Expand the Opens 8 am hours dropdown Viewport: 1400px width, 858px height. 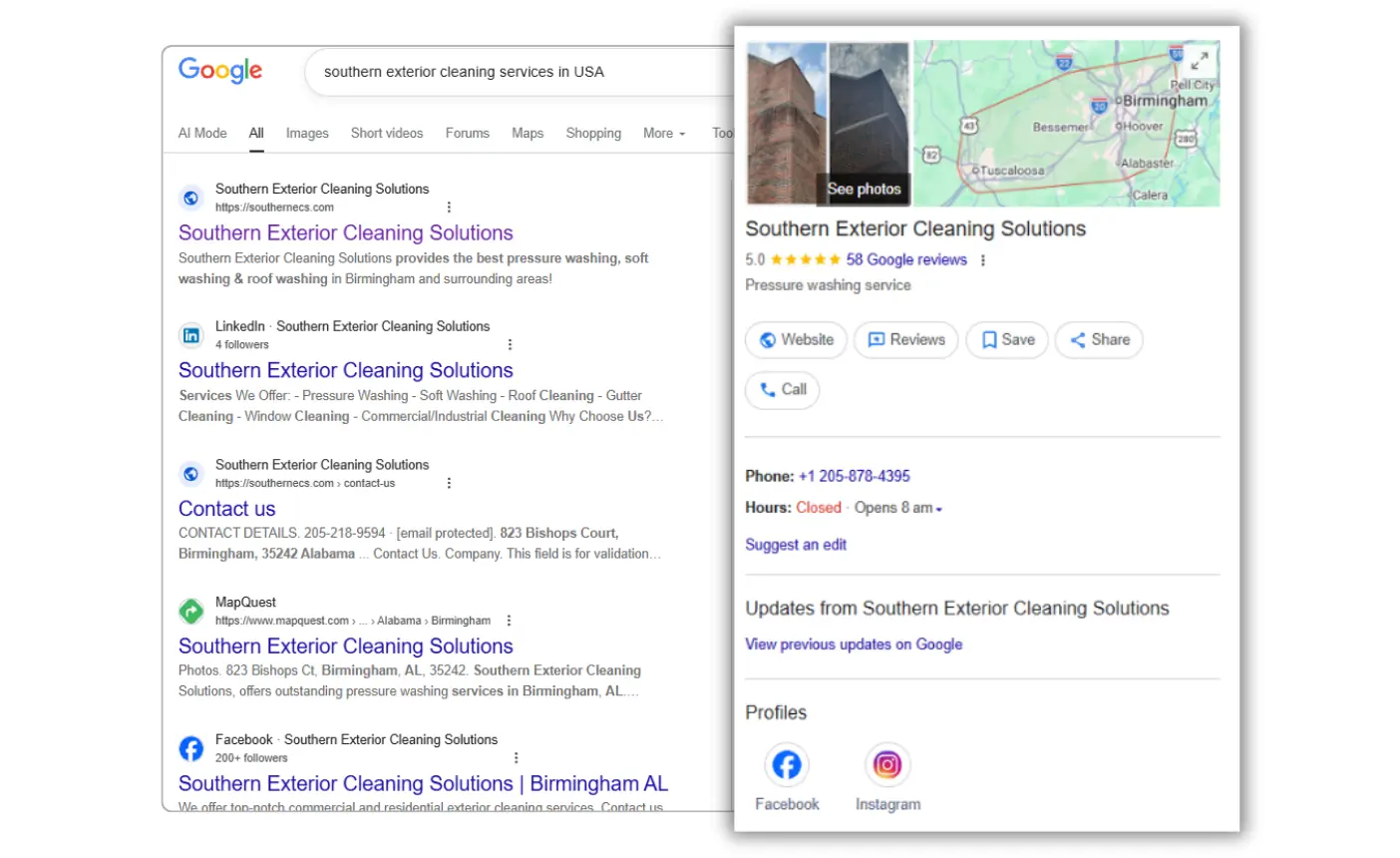coord(898,508)
